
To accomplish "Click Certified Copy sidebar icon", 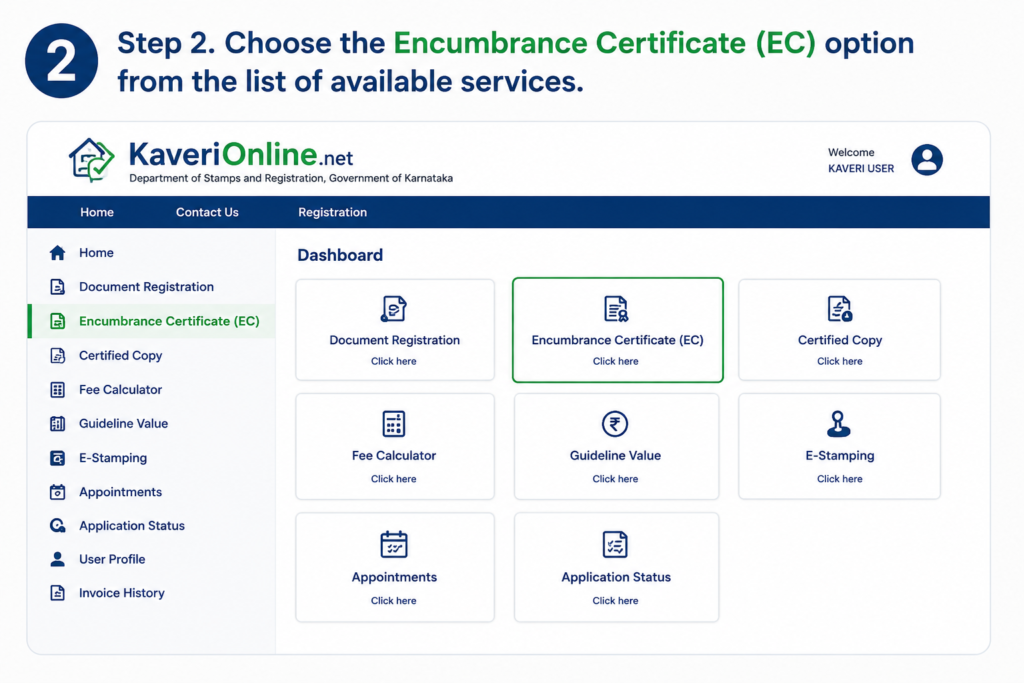I will click(57, 355).
